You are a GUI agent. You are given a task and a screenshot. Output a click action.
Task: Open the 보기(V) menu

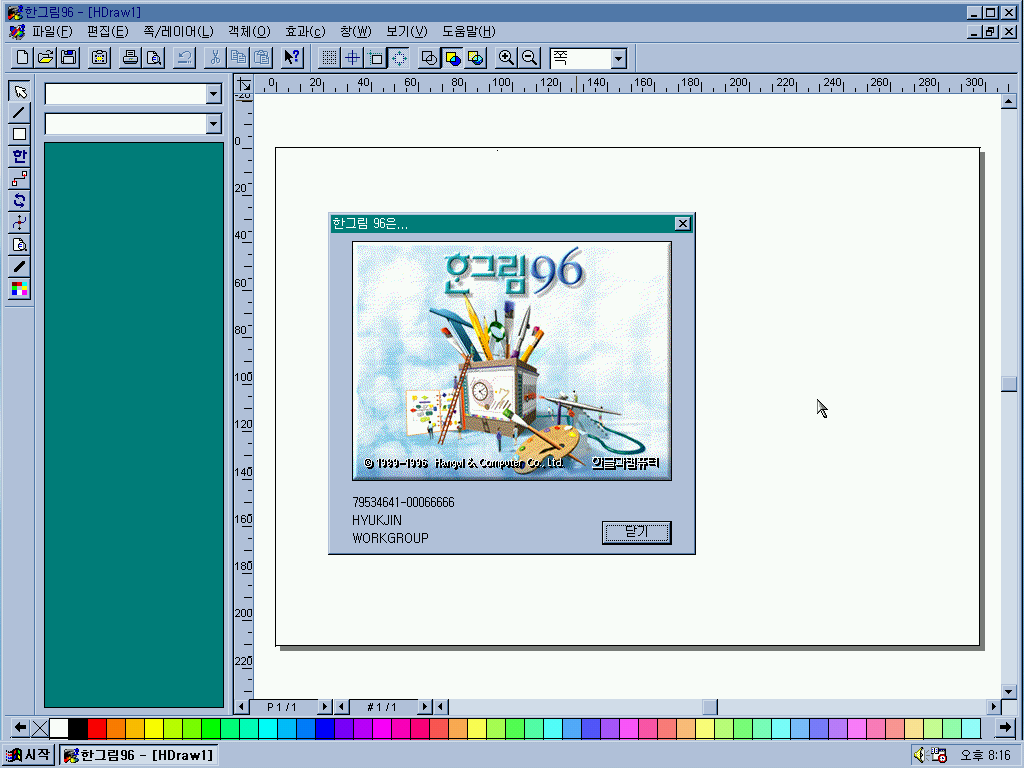pos(406,31)
